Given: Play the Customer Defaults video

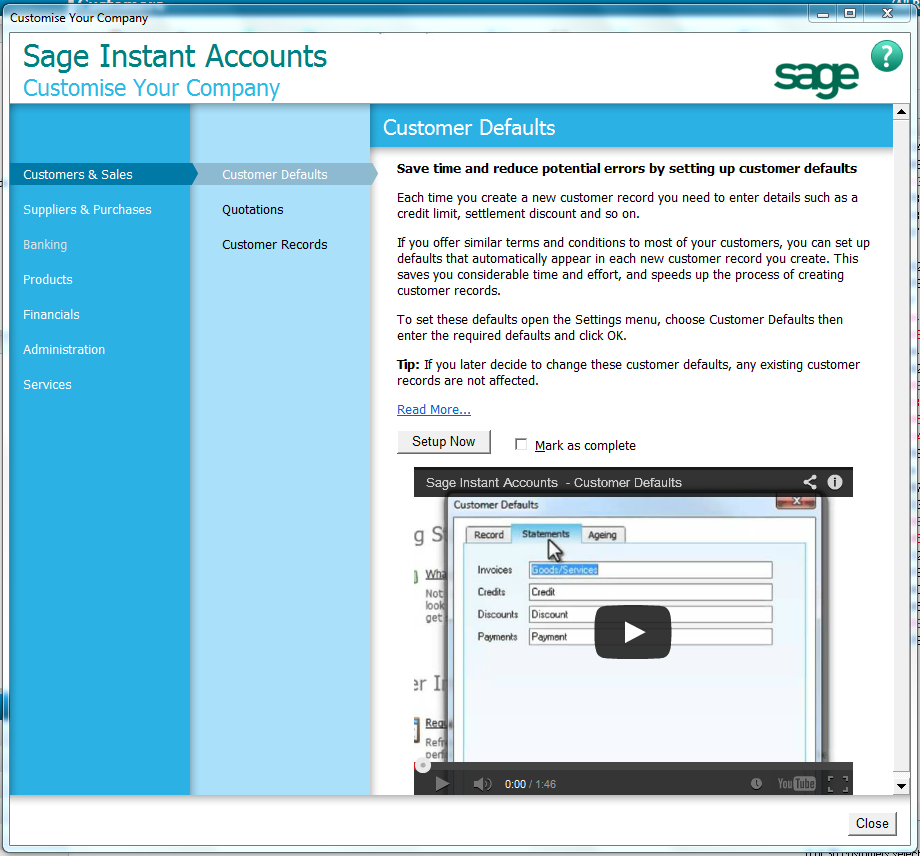Looking at the screenshot, I should 632,632.
